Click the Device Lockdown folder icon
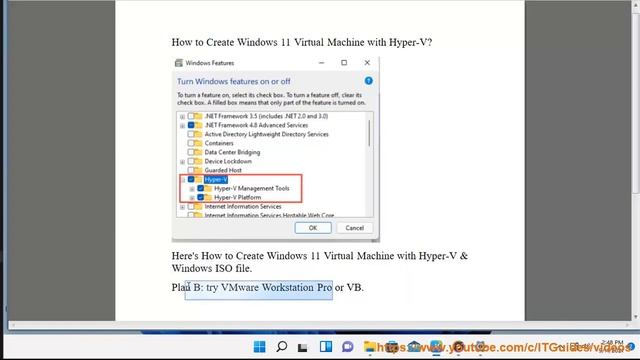The image size is (640, 360). click(198, 161)
